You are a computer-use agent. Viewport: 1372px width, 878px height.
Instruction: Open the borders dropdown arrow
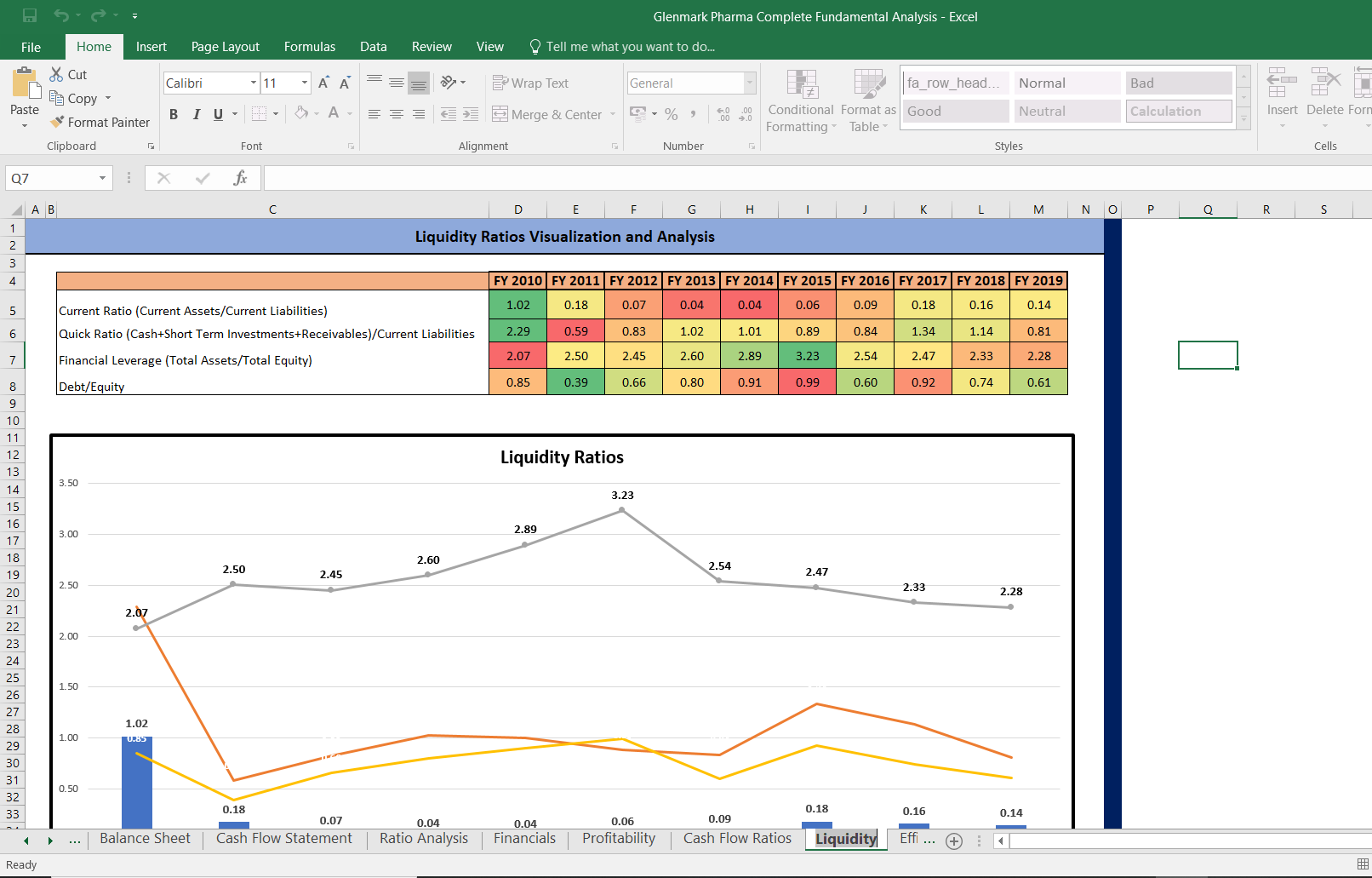[x=276, y=113]
